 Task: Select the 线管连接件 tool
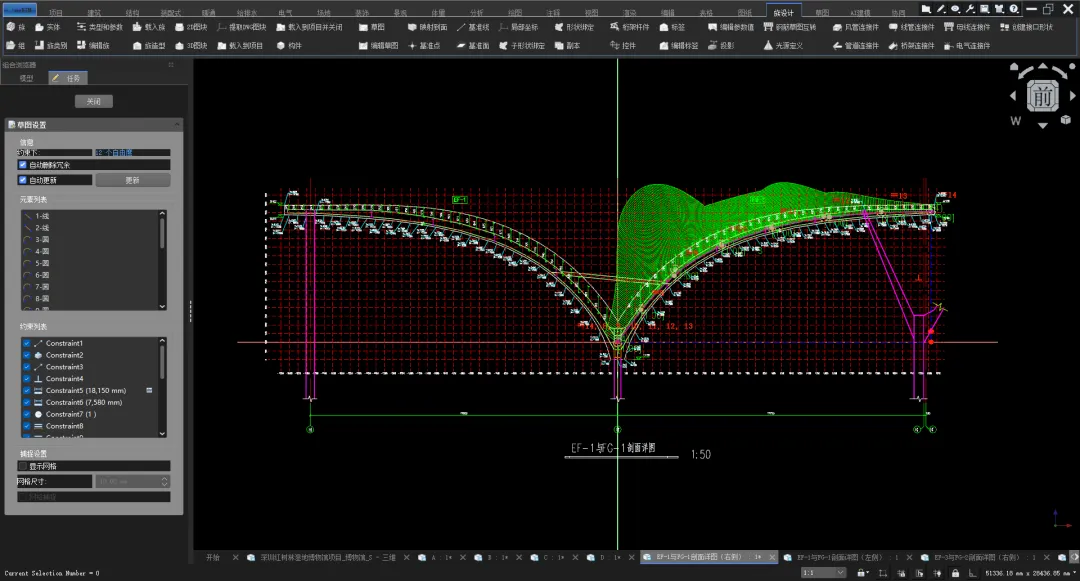pos(911,27)
